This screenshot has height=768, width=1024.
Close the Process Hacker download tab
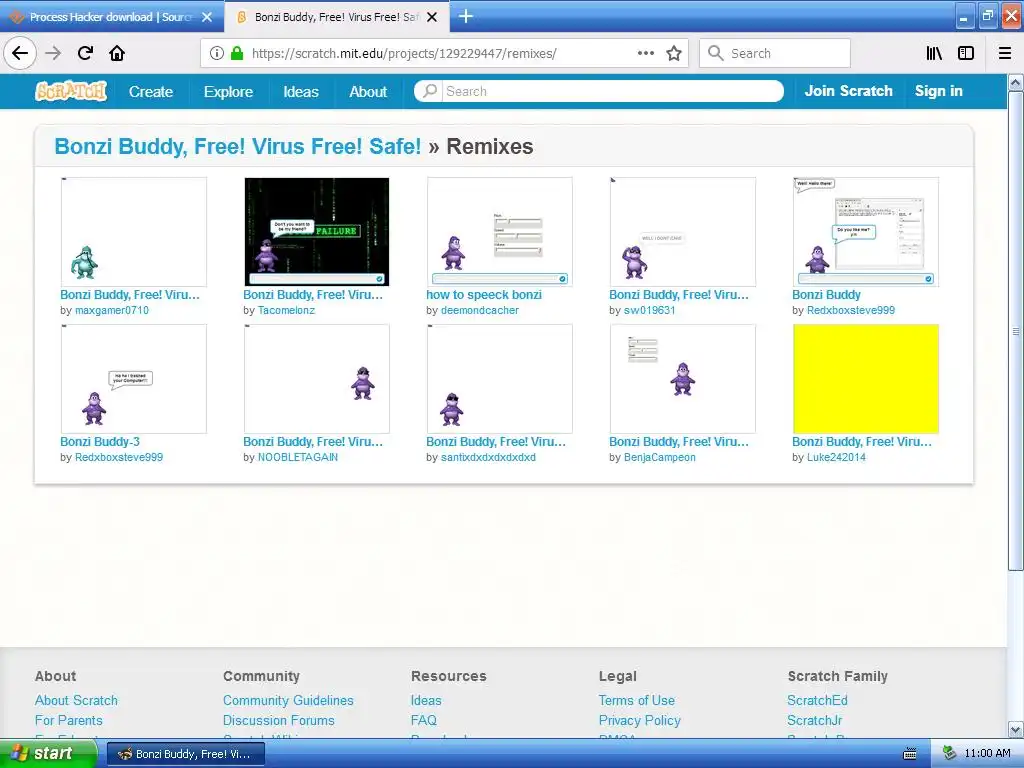click(x=207, y=17)
